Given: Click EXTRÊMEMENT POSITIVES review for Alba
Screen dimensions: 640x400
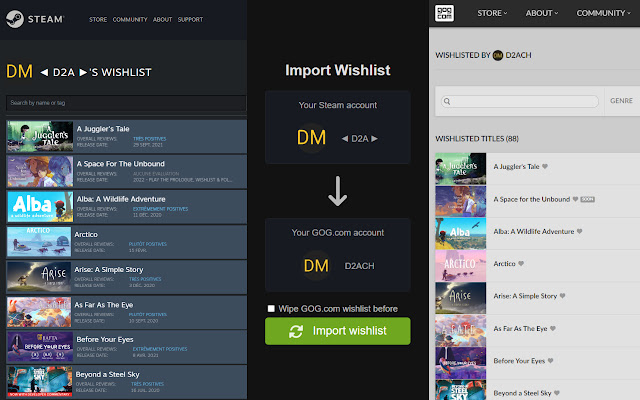Looking at the screenshot, I should 160,209.
